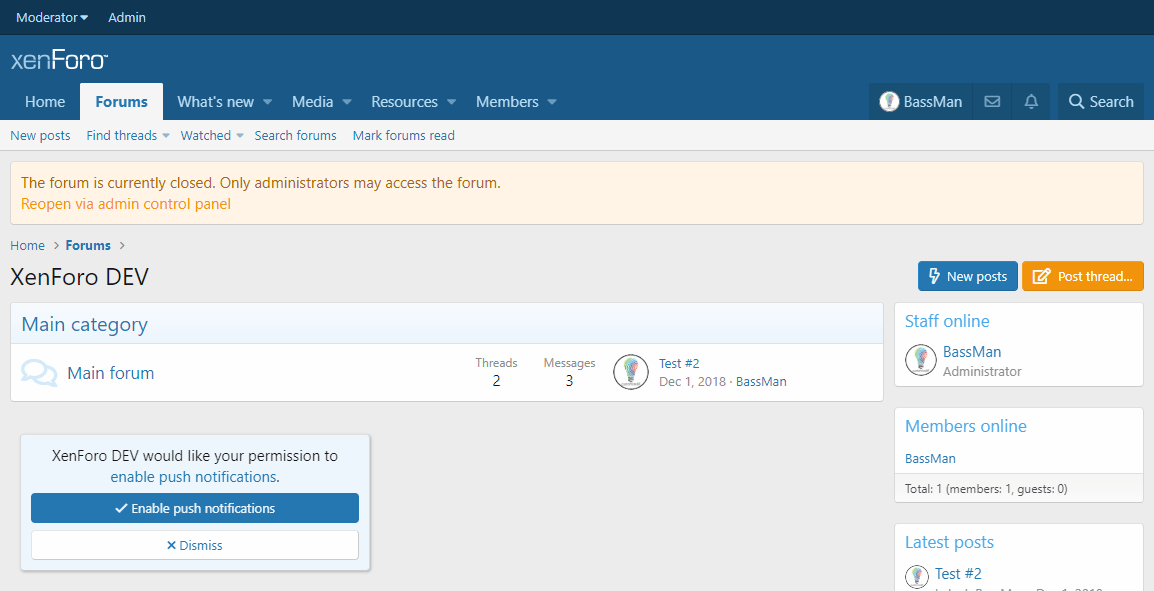Viewport: 1154px width, 591px height.
Task: Expand the Members menu arrow
Action: (552, 102)
